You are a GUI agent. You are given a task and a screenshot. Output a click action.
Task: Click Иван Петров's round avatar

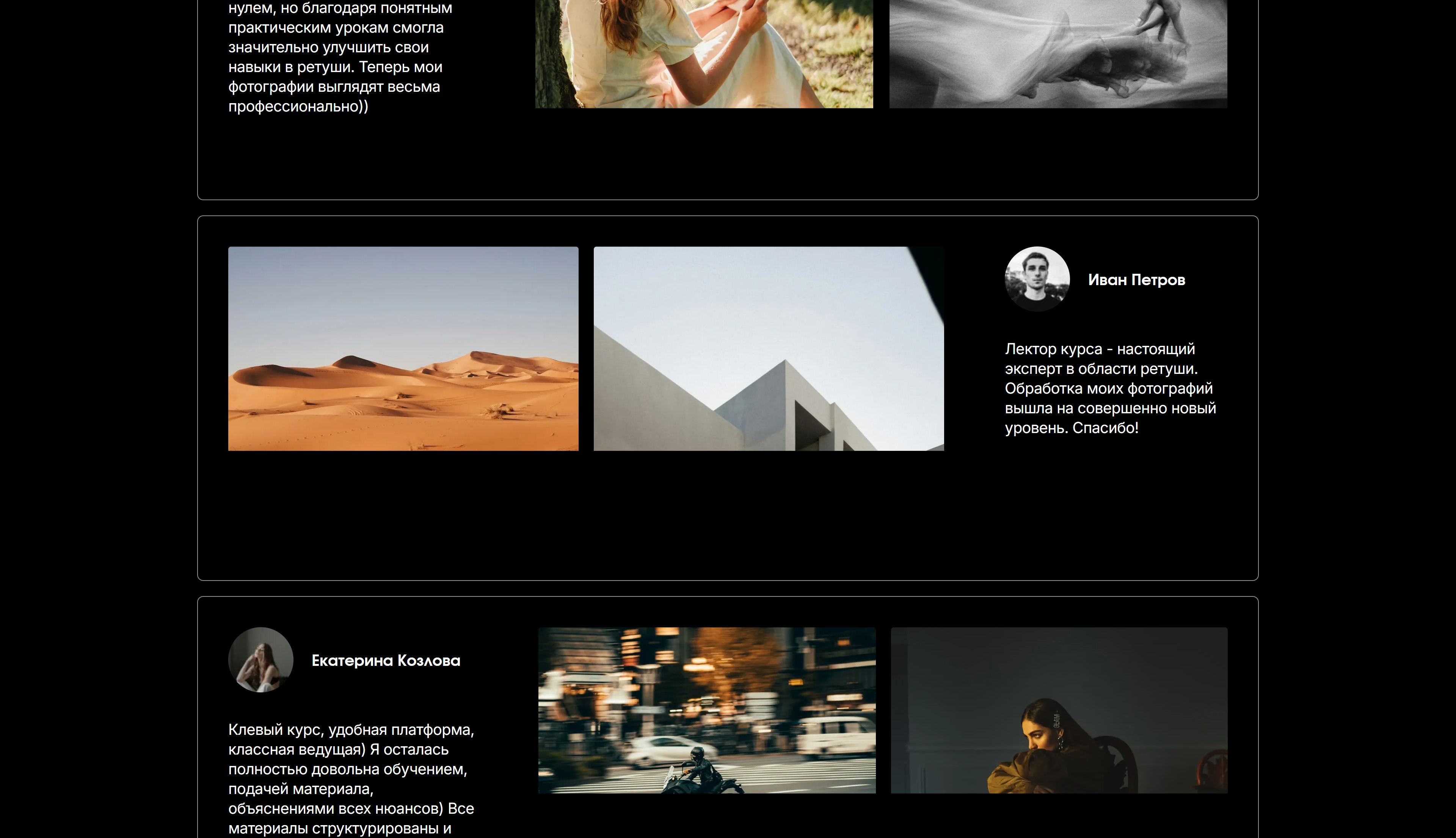[x=1037, y=279]
